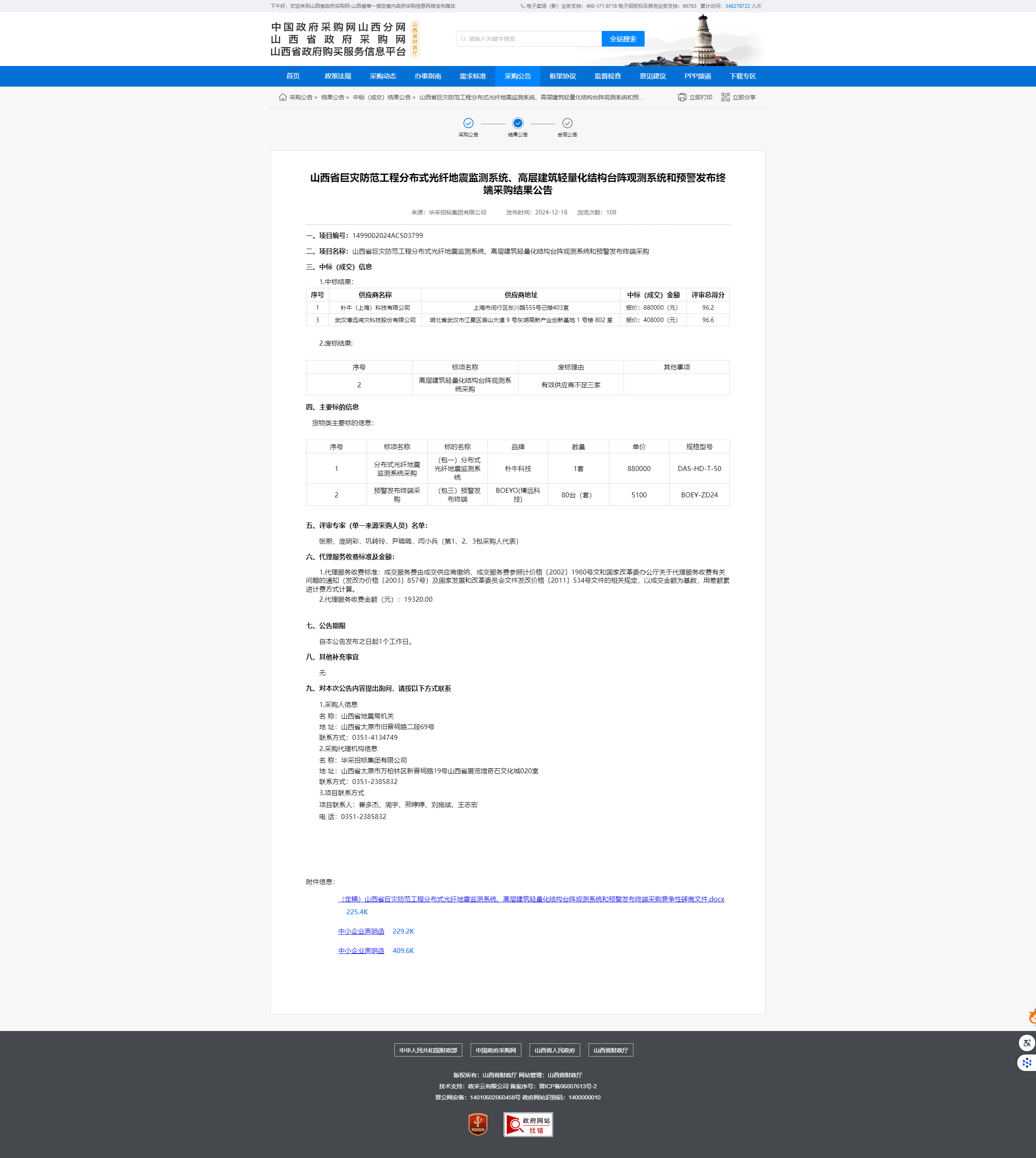Image resolution: width=1036 pixels, height=1158 pixels.
Task: Open the 政策法规 navigation tab
Action: pyautogui.click(x=338, y=76)
